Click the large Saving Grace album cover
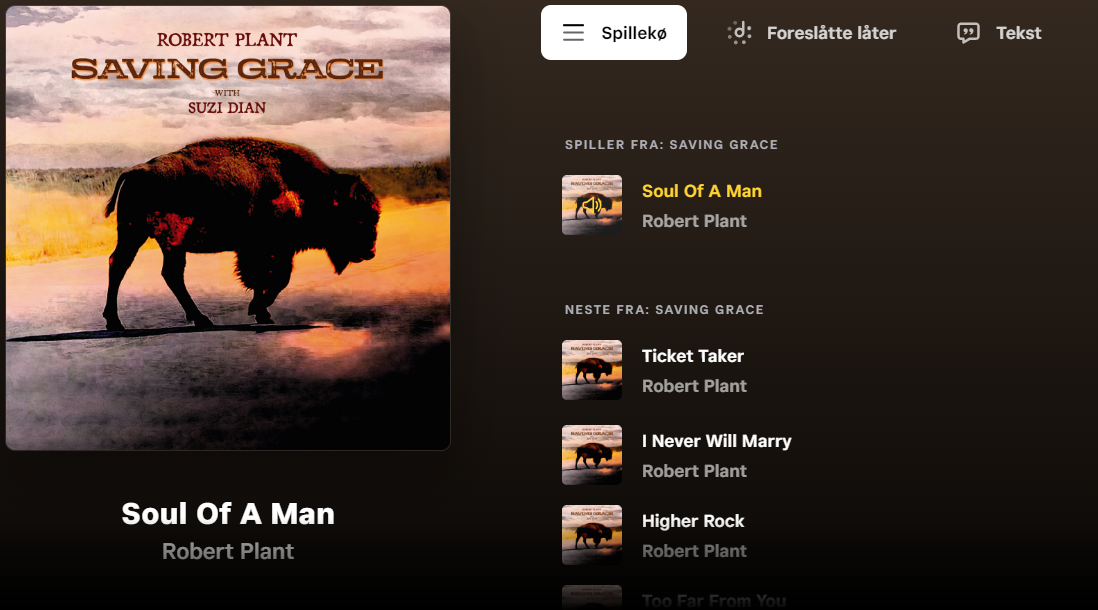The height and width of the screenshot is (610, 1098). 228,228
